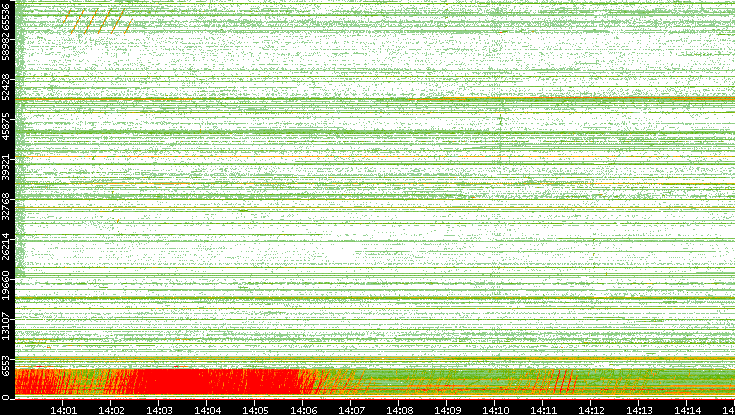Click the 14:02 time axis label
The image size is (735, 415).
(x=111, y=411)
